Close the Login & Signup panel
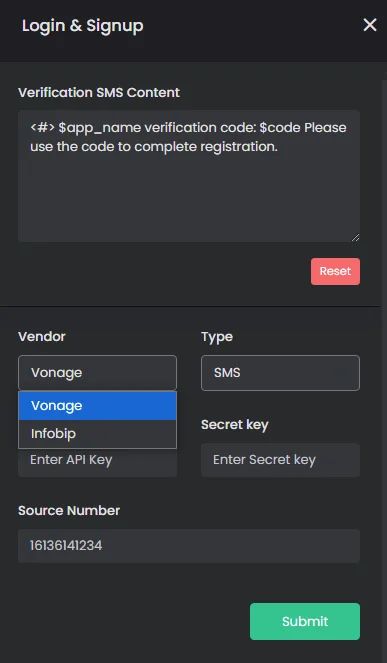 [x=370, y=25]
